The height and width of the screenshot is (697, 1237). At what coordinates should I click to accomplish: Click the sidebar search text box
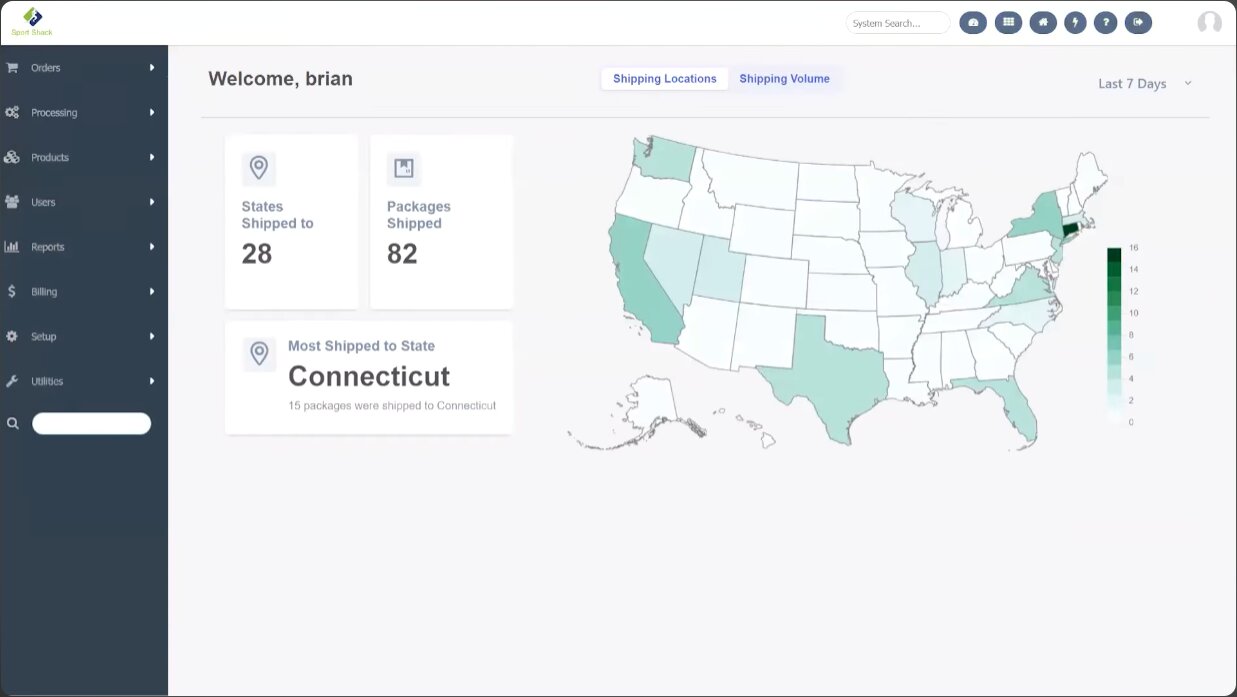pyautogui.click(x=92, y=424)
